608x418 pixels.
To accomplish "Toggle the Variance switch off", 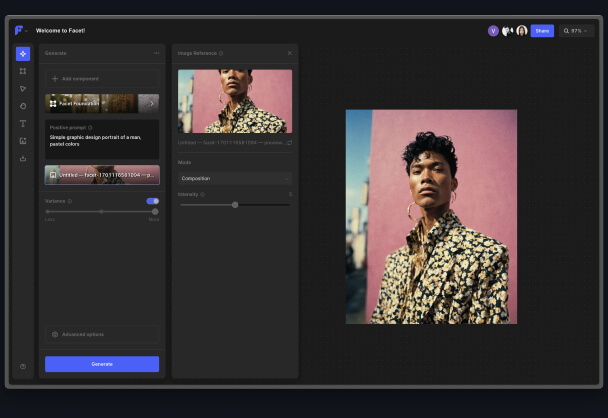I will coord(152,201).
